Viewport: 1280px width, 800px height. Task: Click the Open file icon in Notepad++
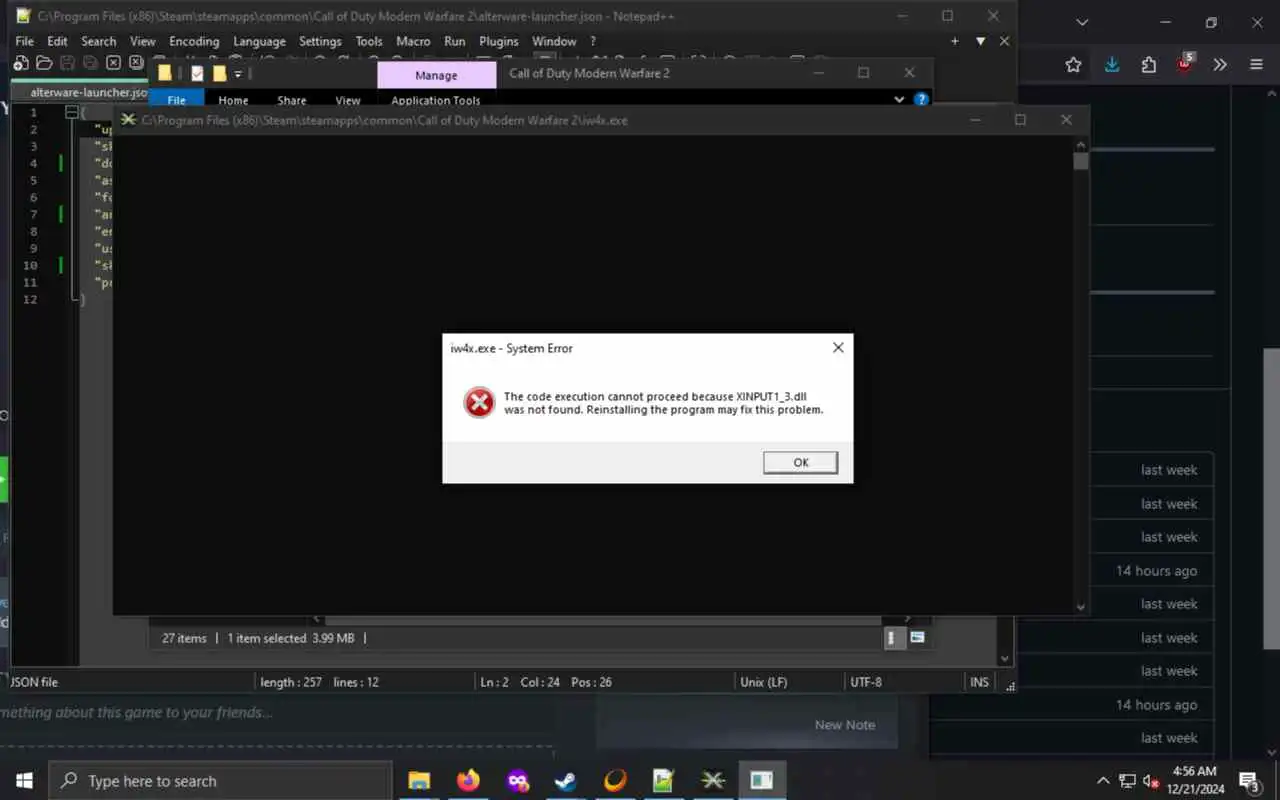tap(44, 63)
